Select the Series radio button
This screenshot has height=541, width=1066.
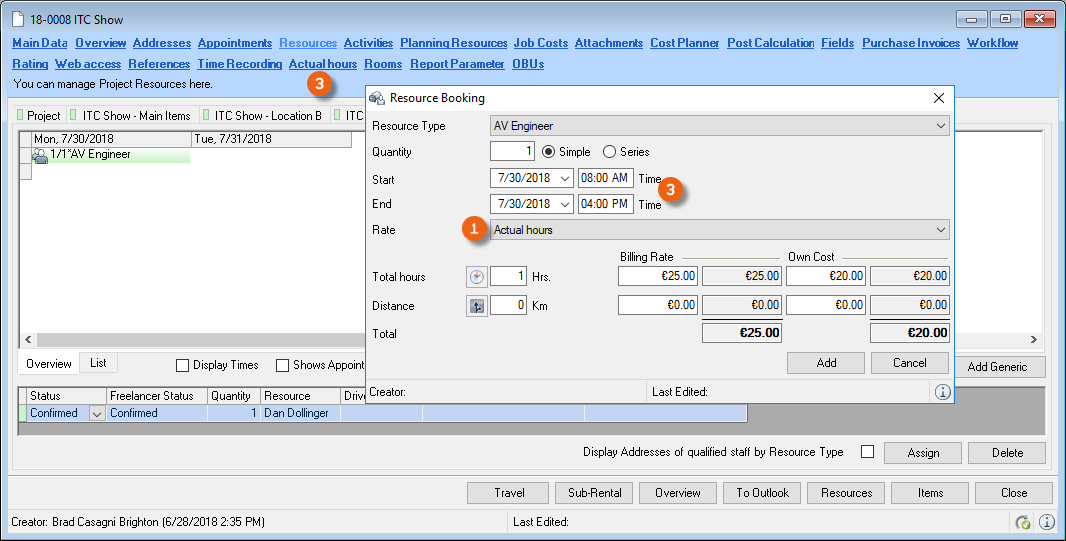pos(609,152)
